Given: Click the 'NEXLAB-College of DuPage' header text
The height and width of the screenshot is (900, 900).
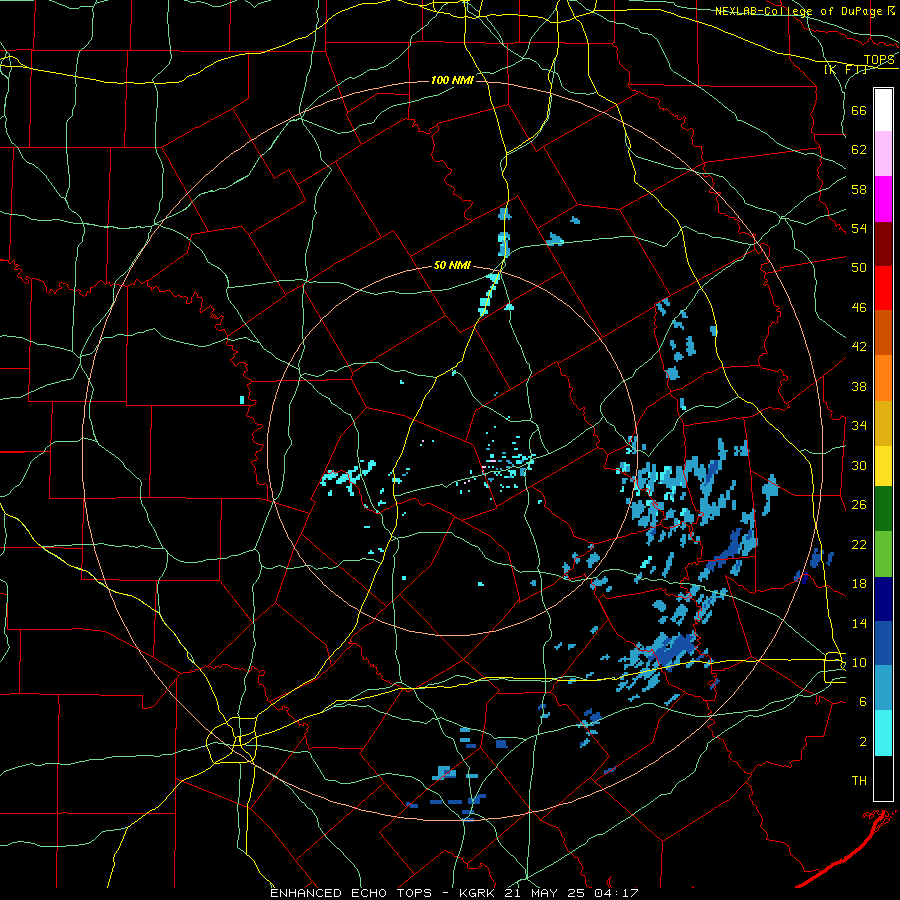Looking at the screenshot, I should 799,11.
